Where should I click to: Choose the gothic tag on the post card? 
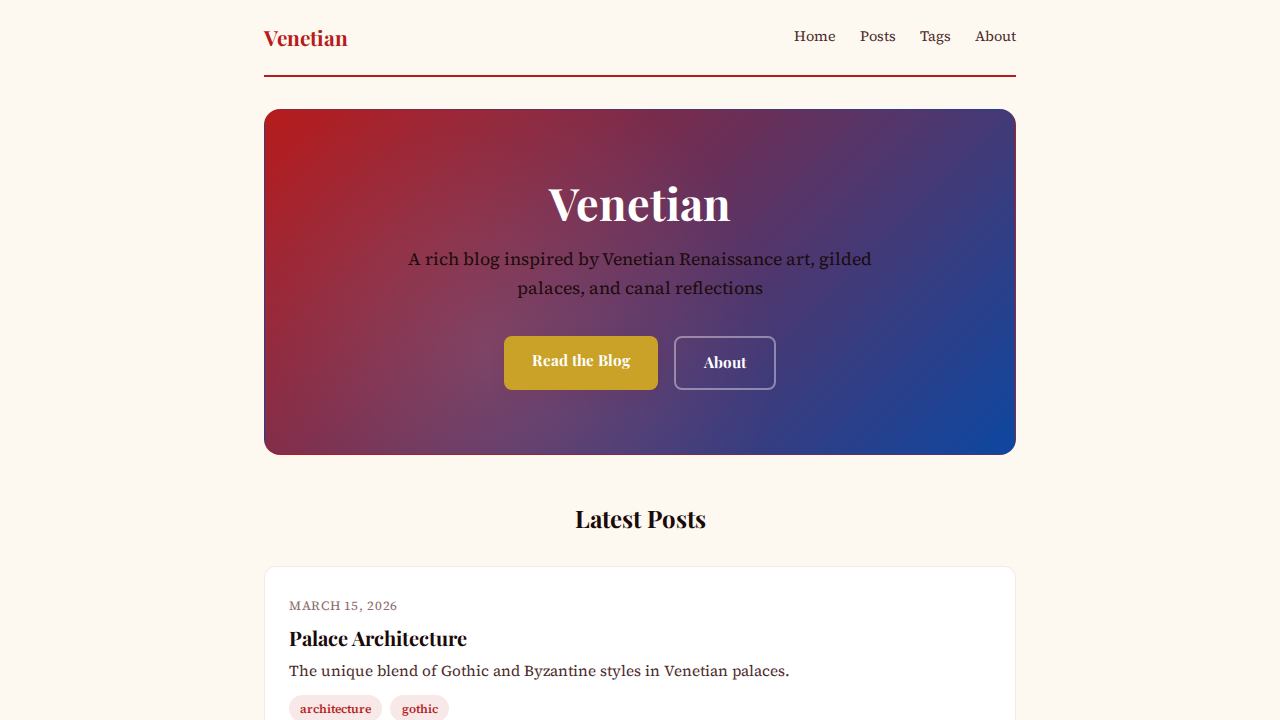tap(419, 707)
